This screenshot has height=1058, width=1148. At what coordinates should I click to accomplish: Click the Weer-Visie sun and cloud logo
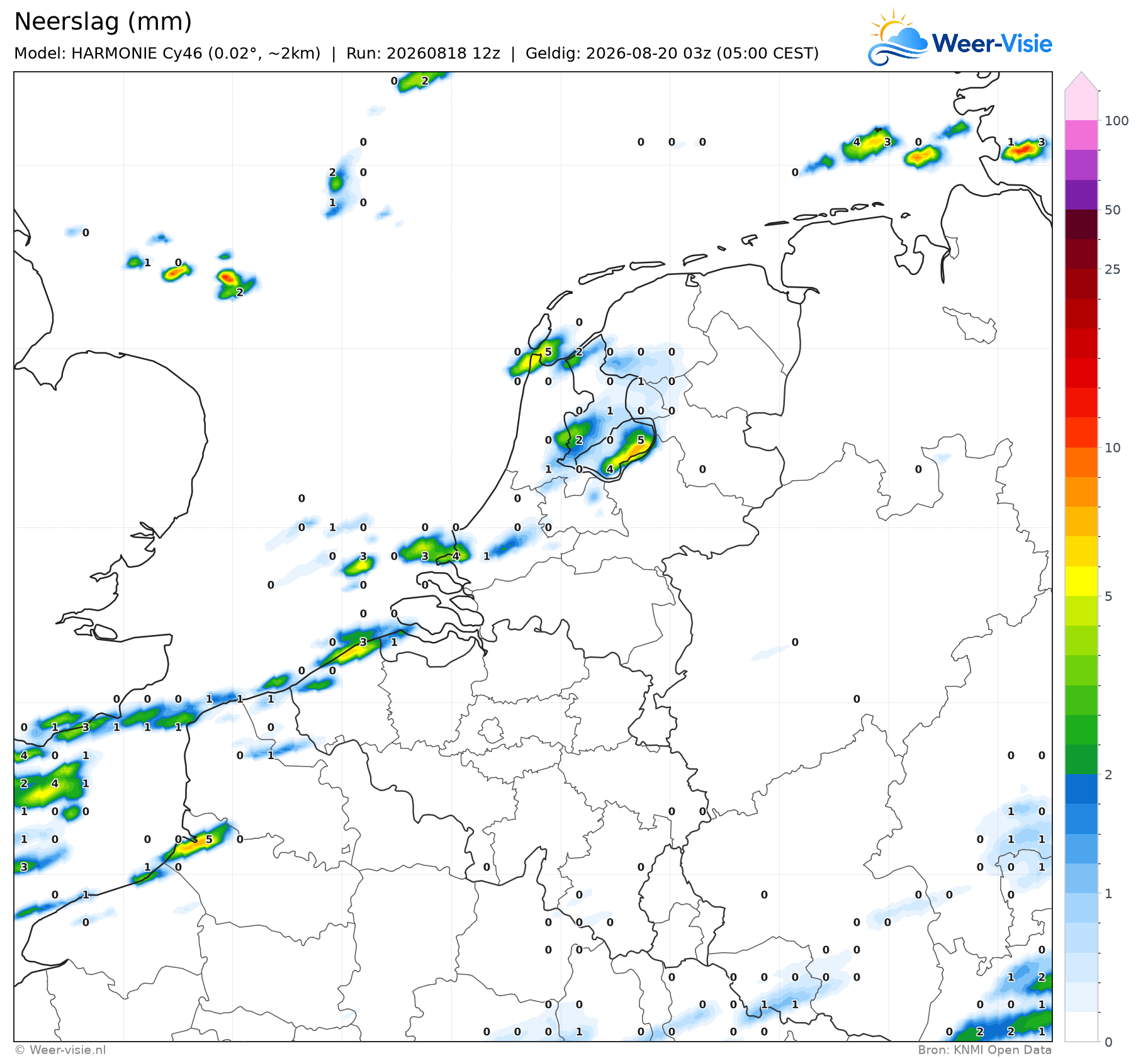(898, 37)
